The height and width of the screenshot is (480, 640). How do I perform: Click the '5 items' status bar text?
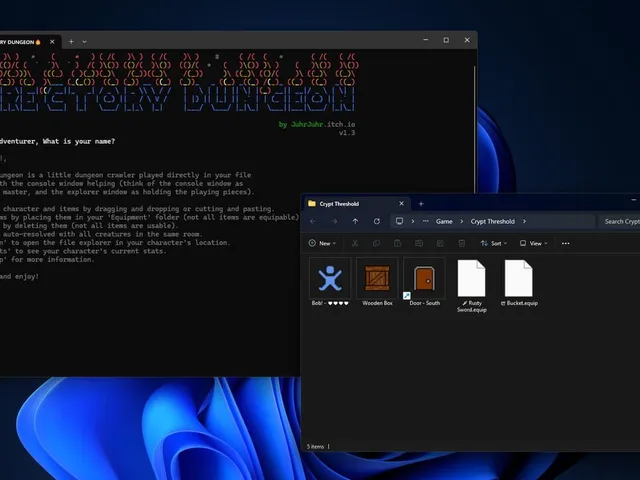[x=316, y=447]
